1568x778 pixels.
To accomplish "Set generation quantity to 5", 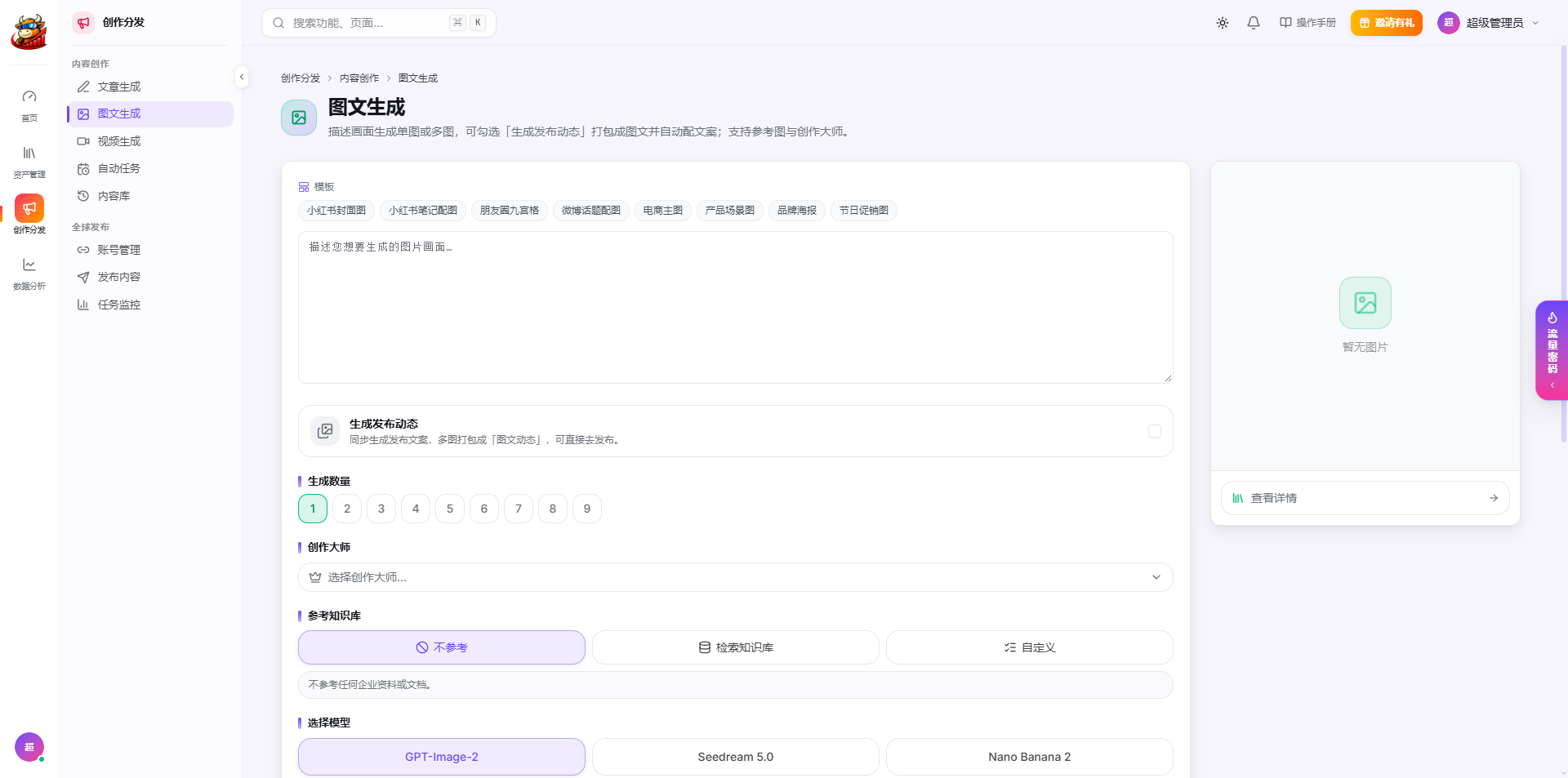I will (x=450, y=509).
